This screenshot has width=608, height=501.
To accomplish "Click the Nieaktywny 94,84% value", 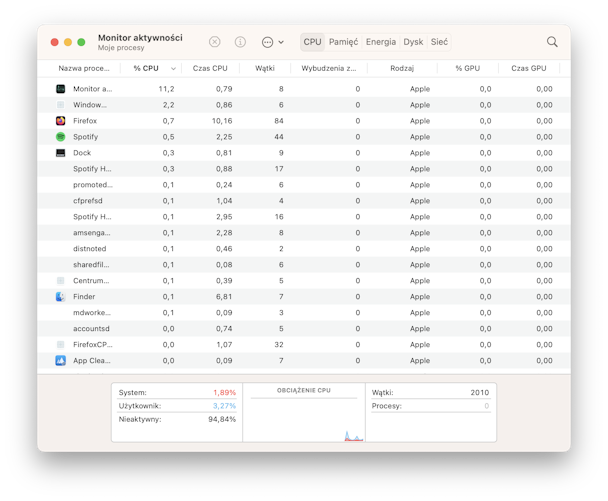I will point(222,419).
